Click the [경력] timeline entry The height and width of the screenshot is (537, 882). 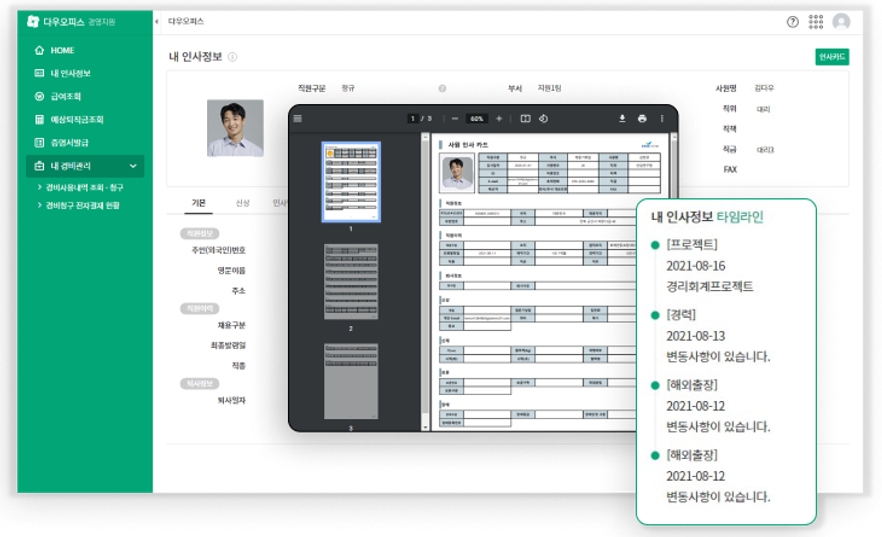pyautogui.click(x=681, y=315)
